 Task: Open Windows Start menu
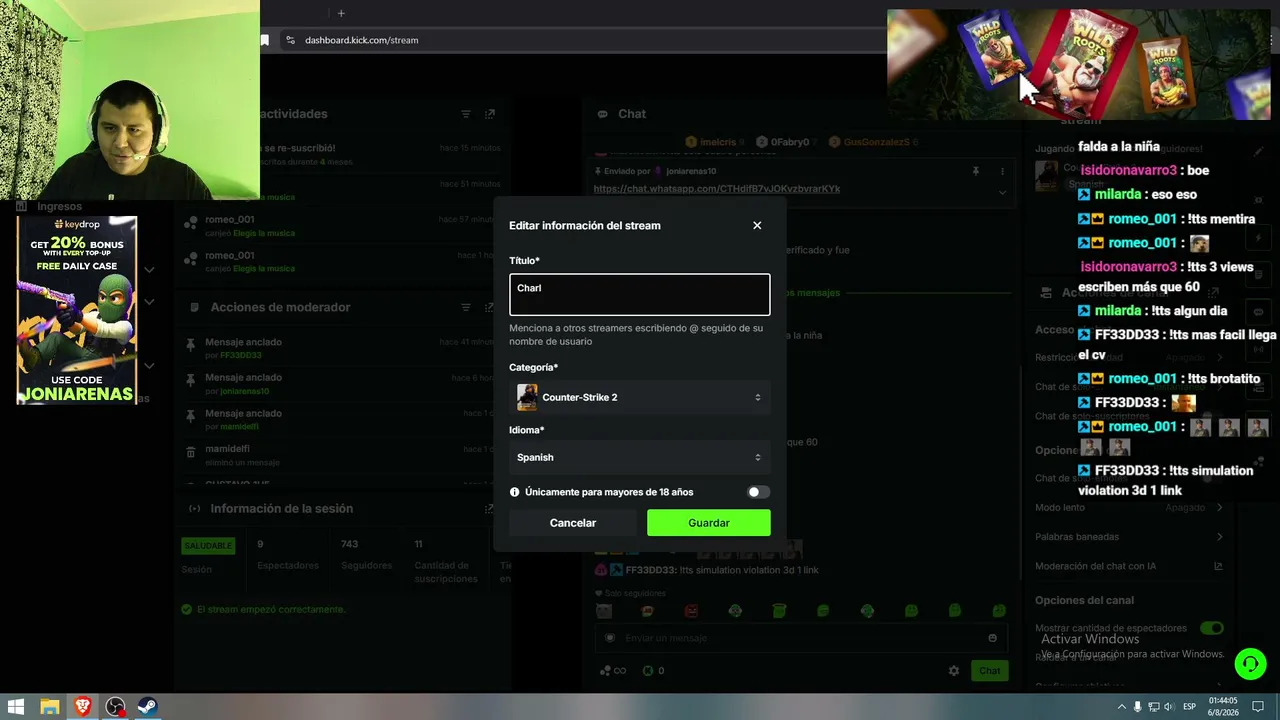[x=16, y=707]
